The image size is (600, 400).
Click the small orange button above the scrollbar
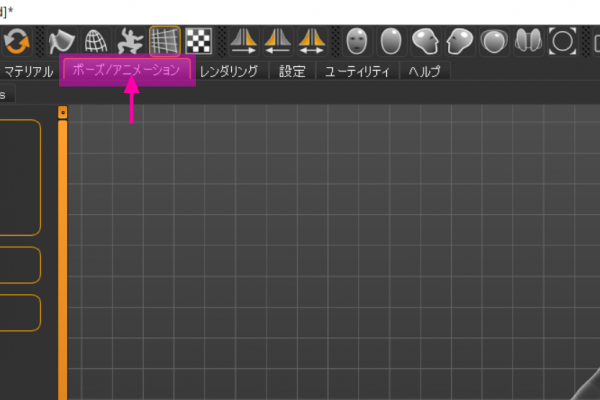pyautogui.click(x=63, y=113)
